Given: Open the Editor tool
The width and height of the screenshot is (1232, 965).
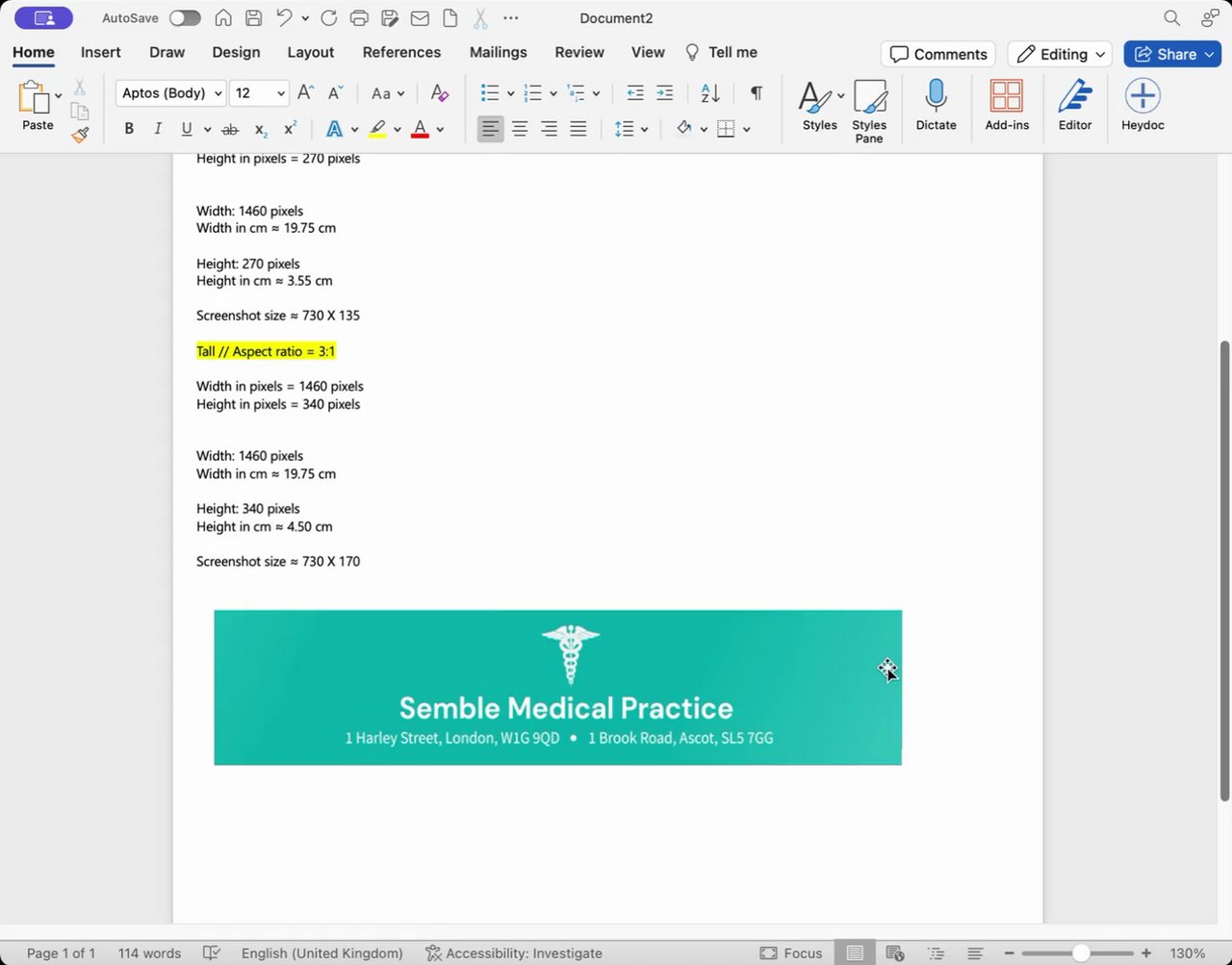Looking at the screenshot, I should [x=1075, y=105].
